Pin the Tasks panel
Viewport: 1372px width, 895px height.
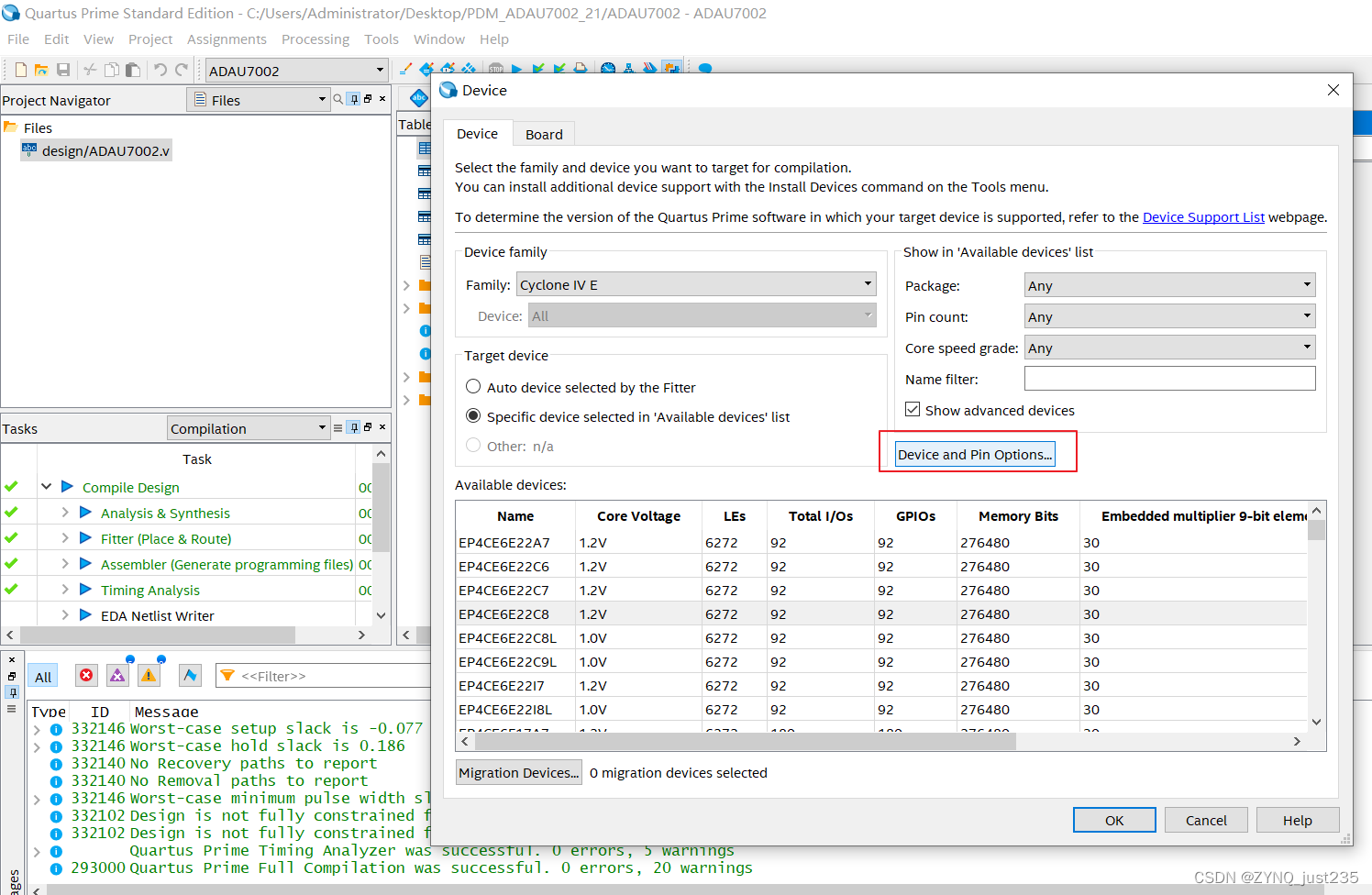pyautogui.click(x=354, y=427)
